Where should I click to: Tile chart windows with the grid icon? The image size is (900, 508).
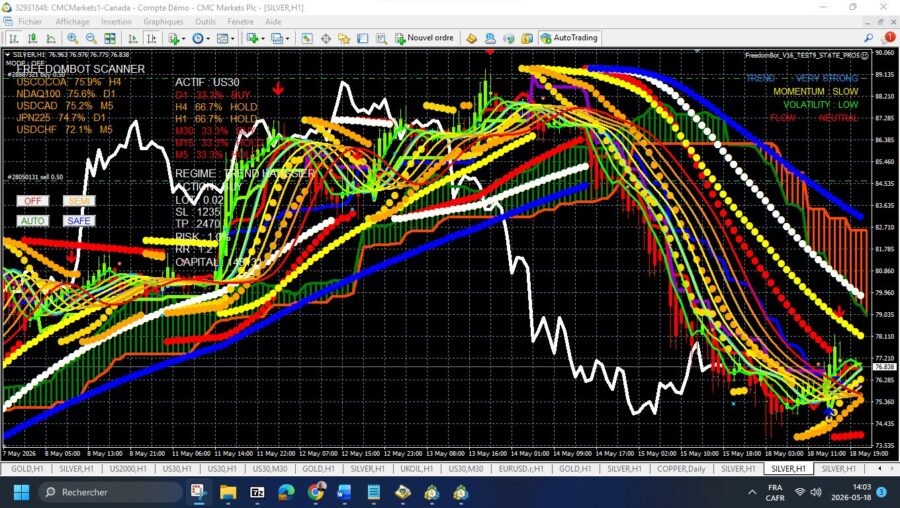pyautogui.click(x=110, y=38)
